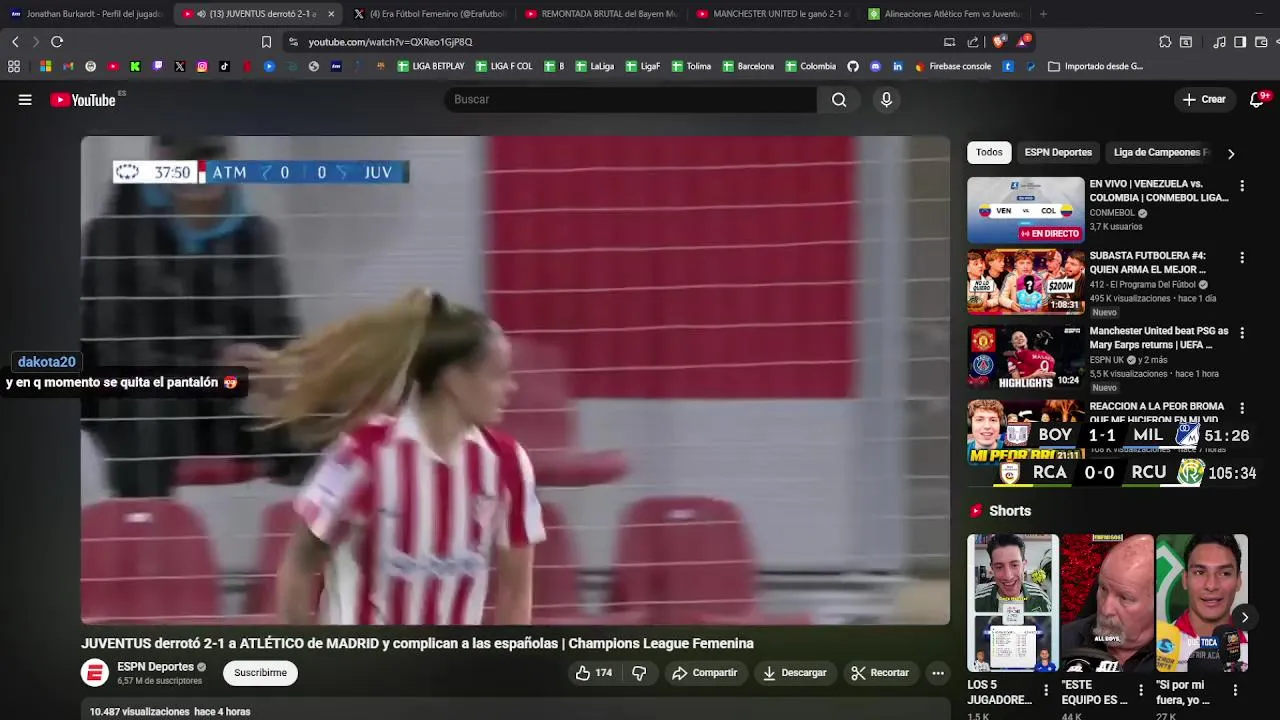Subscribe with the Suscribirme button
The height and width of the screenshot is (720, 1280).
[x=260, y=673]
